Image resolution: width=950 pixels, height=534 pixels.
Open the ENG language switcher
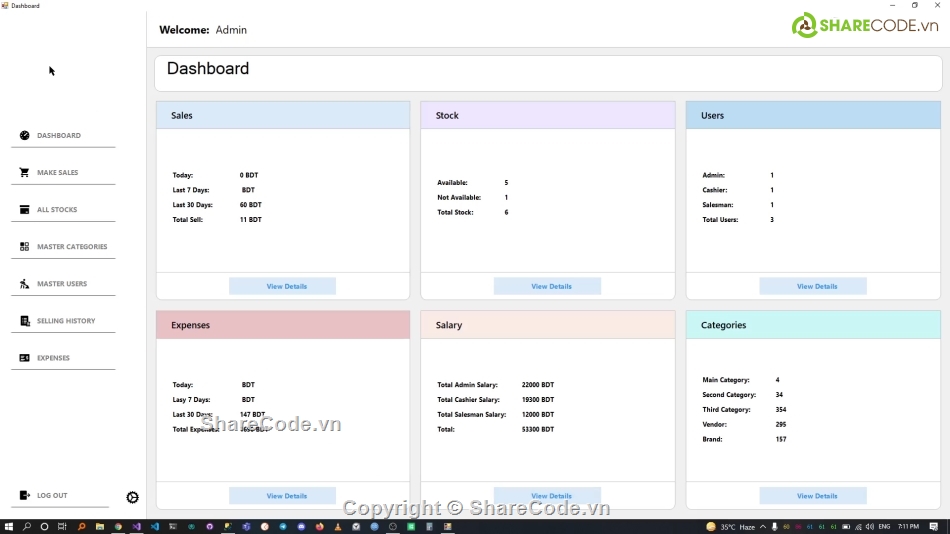(x=884, y=527)
